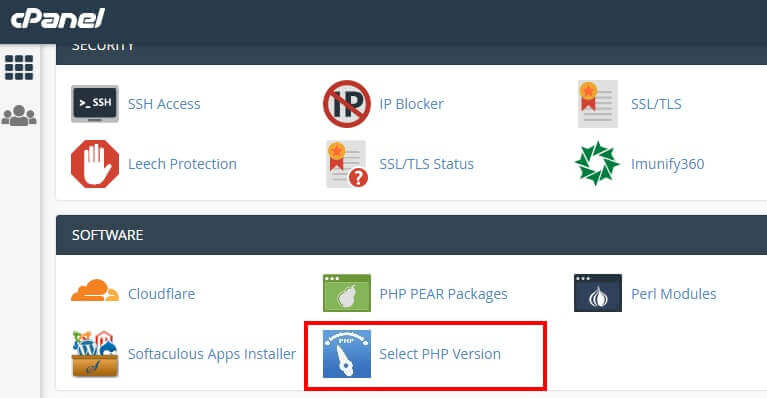
Task: Click the SSL/TLS Status icon
Action: coord(347,164)
